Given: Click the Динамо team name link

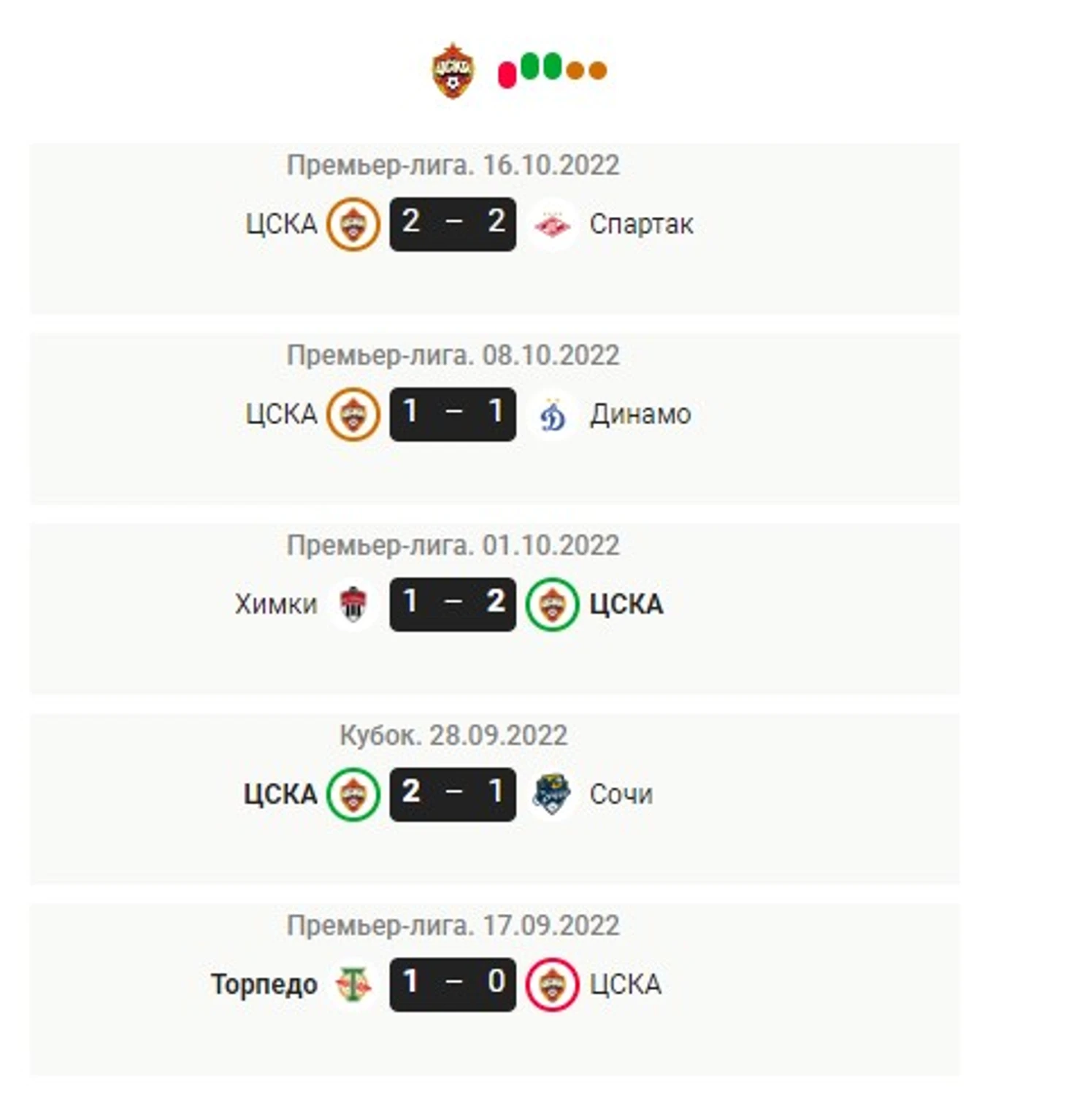Looking at the screenshot, I should pyautogui.click(x=640, y=415).
